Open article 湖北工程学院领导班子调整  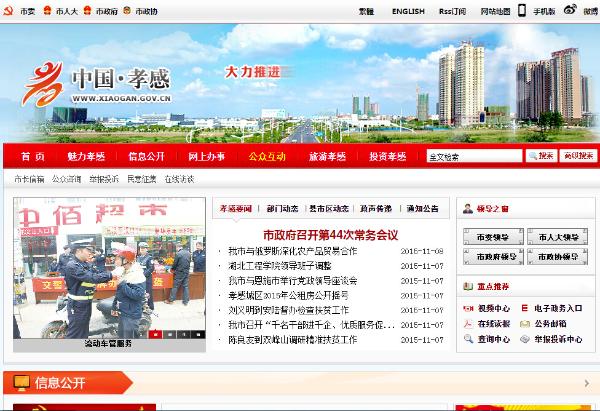coord(280,266)
